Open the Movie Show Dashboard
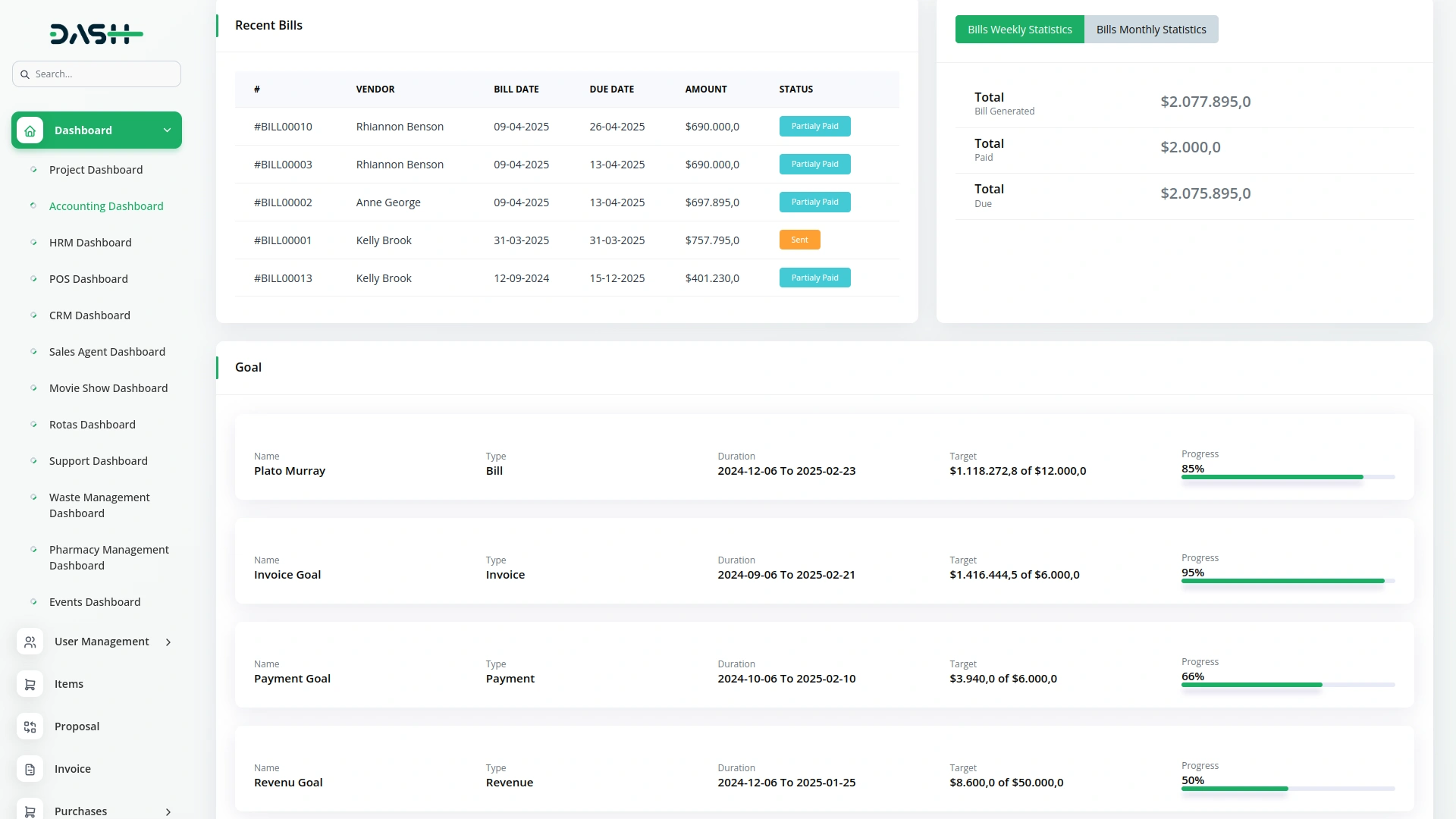This screenshot has height=819, width=1456. (x=108, y=388)
